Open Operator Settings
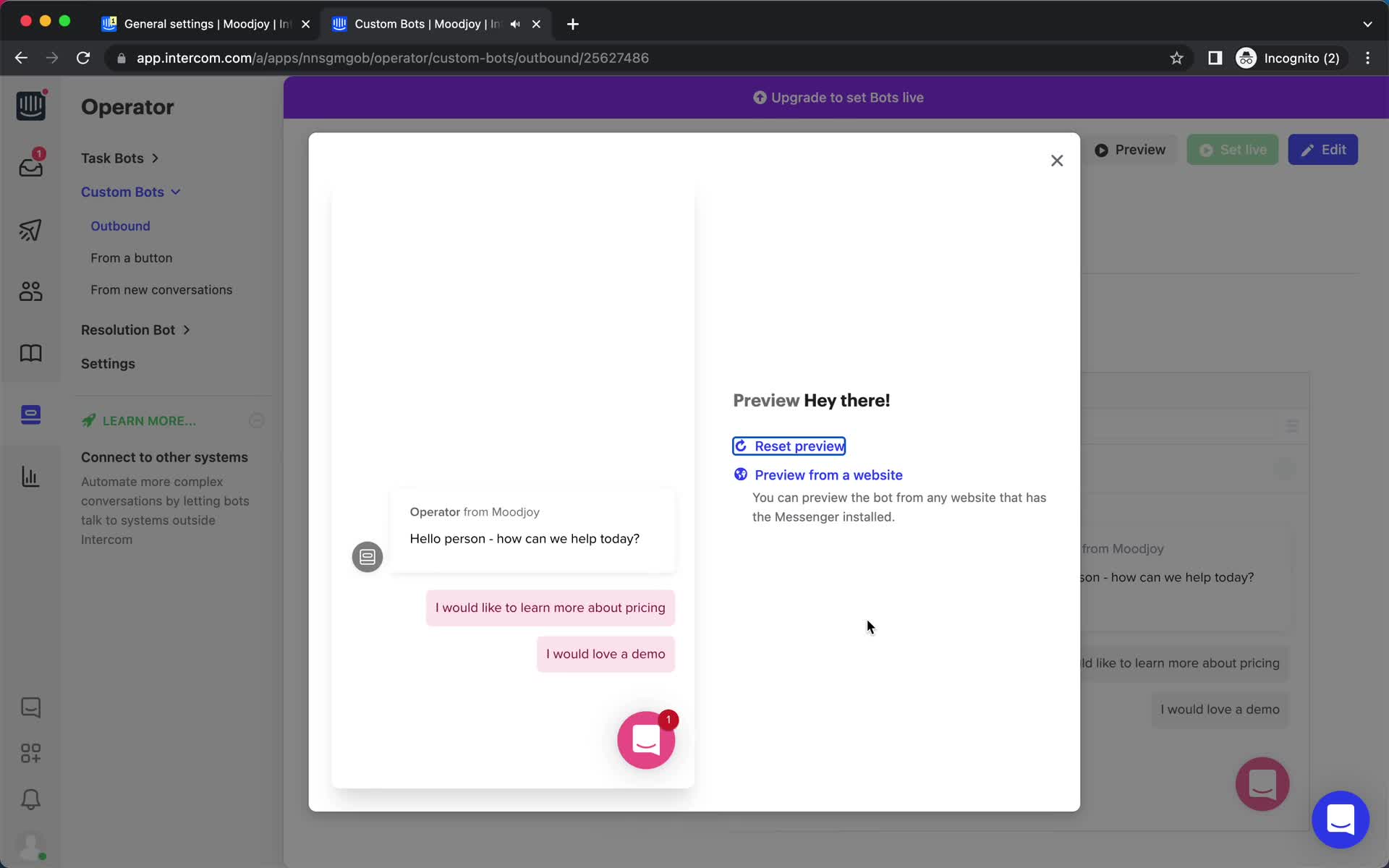This screenshot has width=1389, height=868. 108,364
